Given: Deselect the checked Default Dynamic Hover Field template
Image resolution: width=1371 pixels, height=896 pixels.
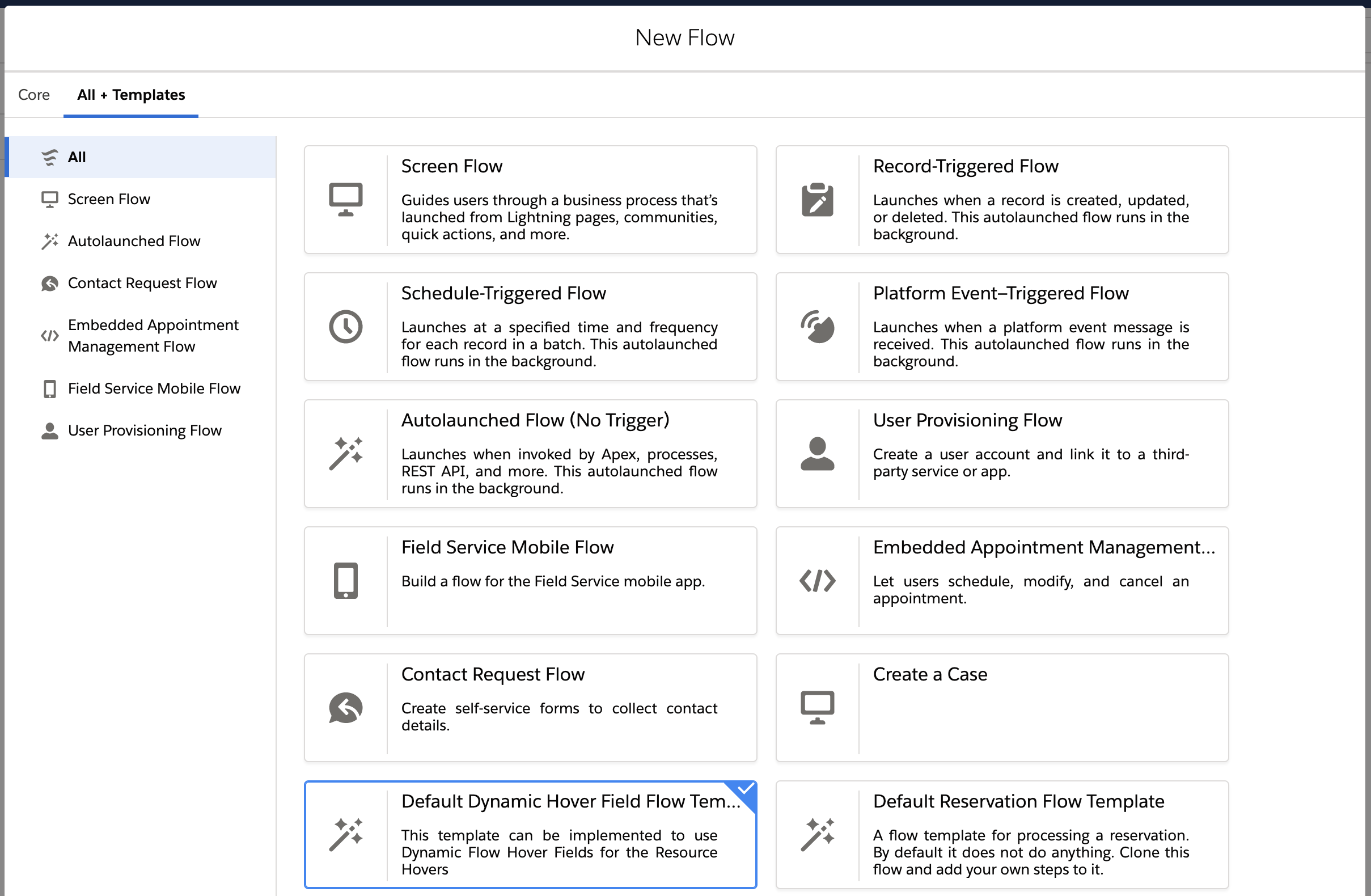Looking at the screenshot, I should pos(530,834).
